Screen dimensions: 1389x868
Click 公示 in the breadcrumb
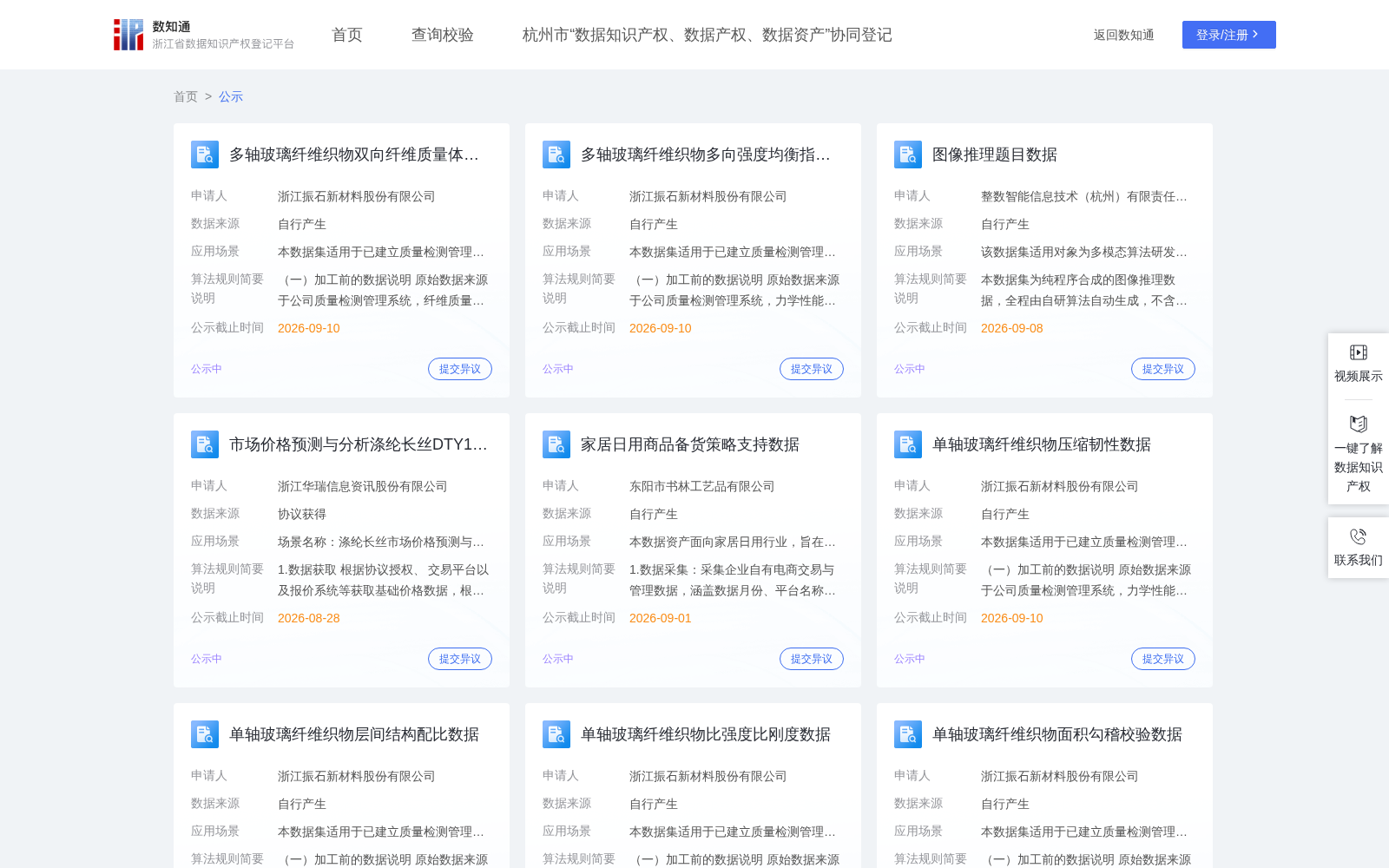[x=231, y=96]
